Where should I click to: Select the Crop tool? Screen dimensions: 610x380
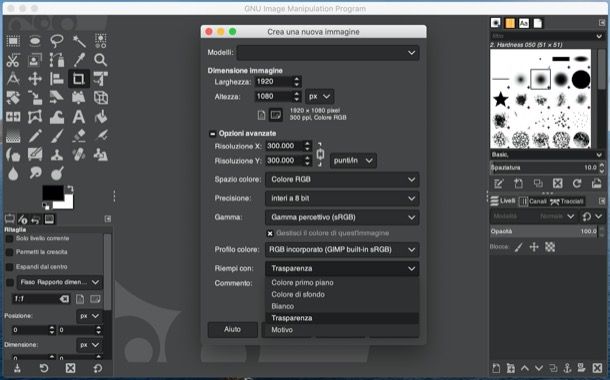[79, 79]
